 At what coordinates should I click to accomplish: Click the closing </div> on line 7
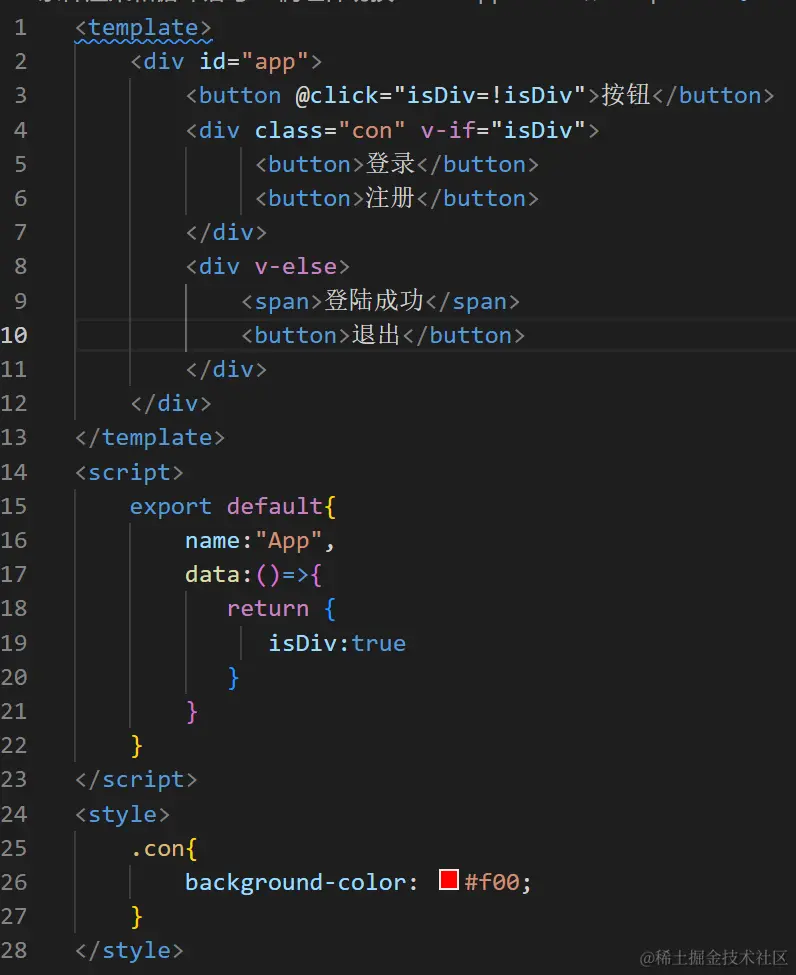click(x=226, y=233)
